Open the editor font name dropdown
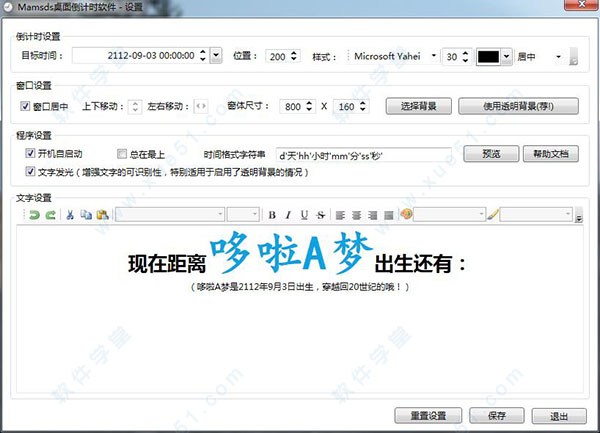The width and height of the screenshot is (600, 433). point(220,214)
